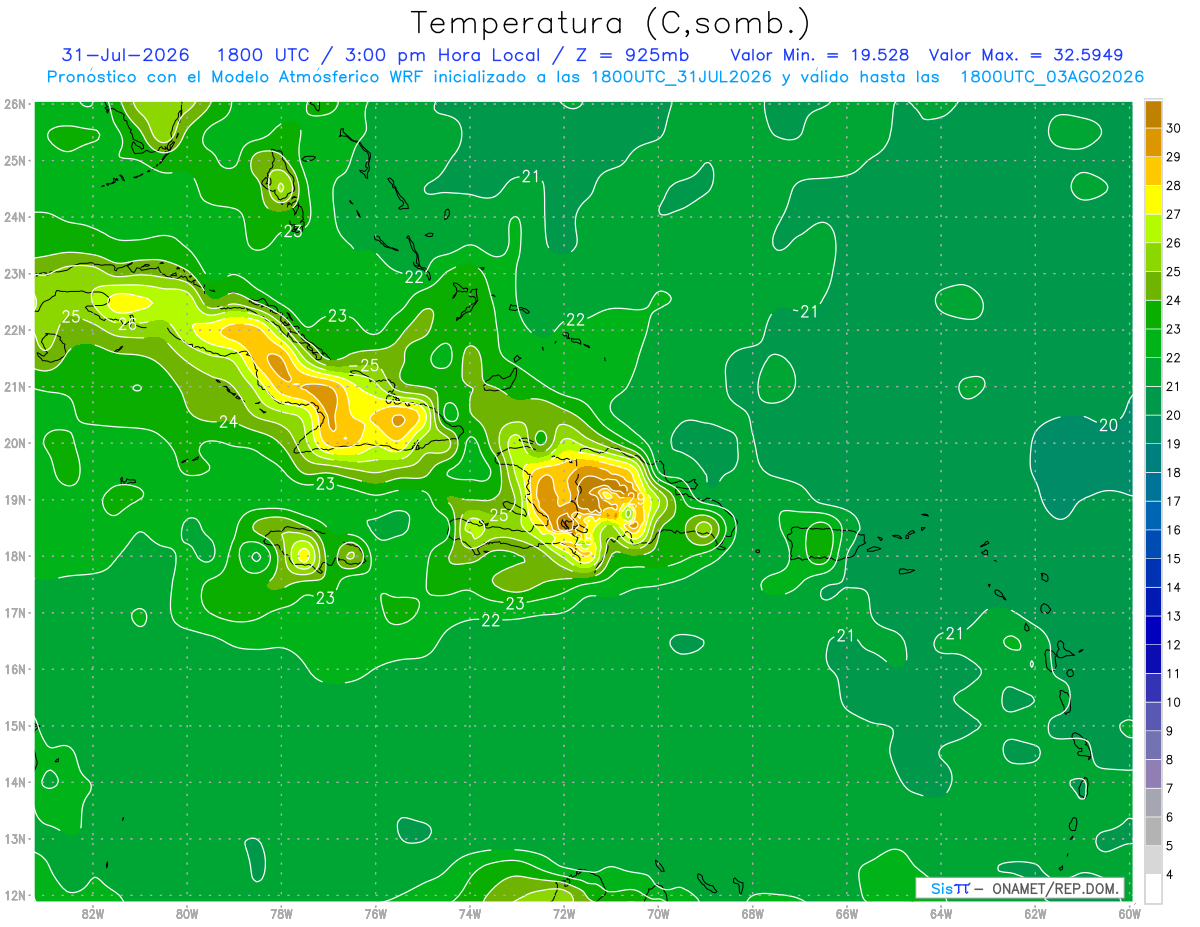Click the '24' contour label south of Cuba
1200x927 pixels.
click(x=228, y=422)
